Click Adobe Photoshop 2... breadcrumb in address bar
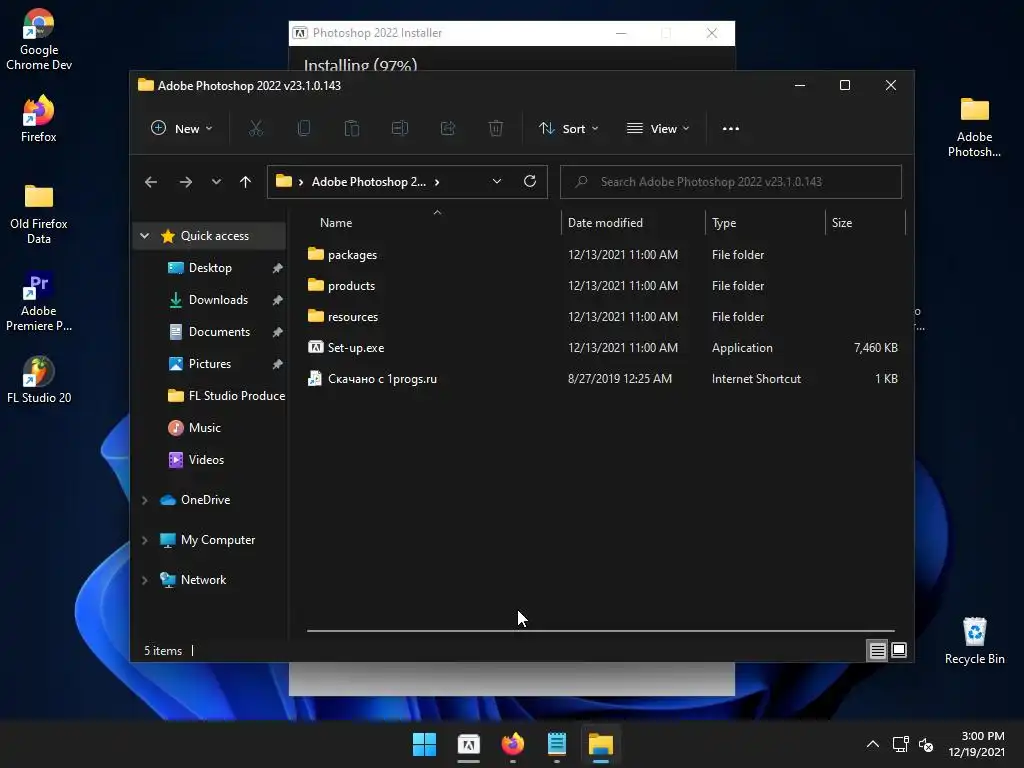Viewport: 1024px width, 768px height. point(369,182)
